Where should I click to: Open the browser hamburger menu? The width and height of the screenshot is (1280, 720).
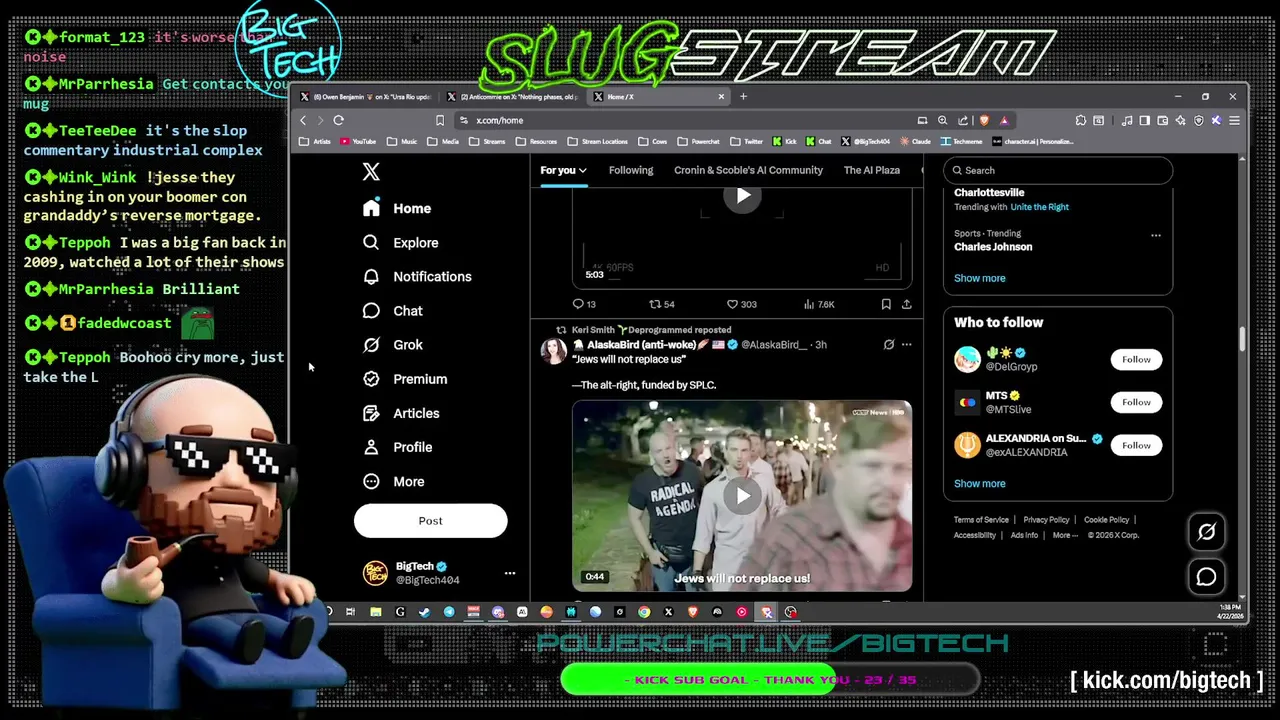(x=1234, y=120)
